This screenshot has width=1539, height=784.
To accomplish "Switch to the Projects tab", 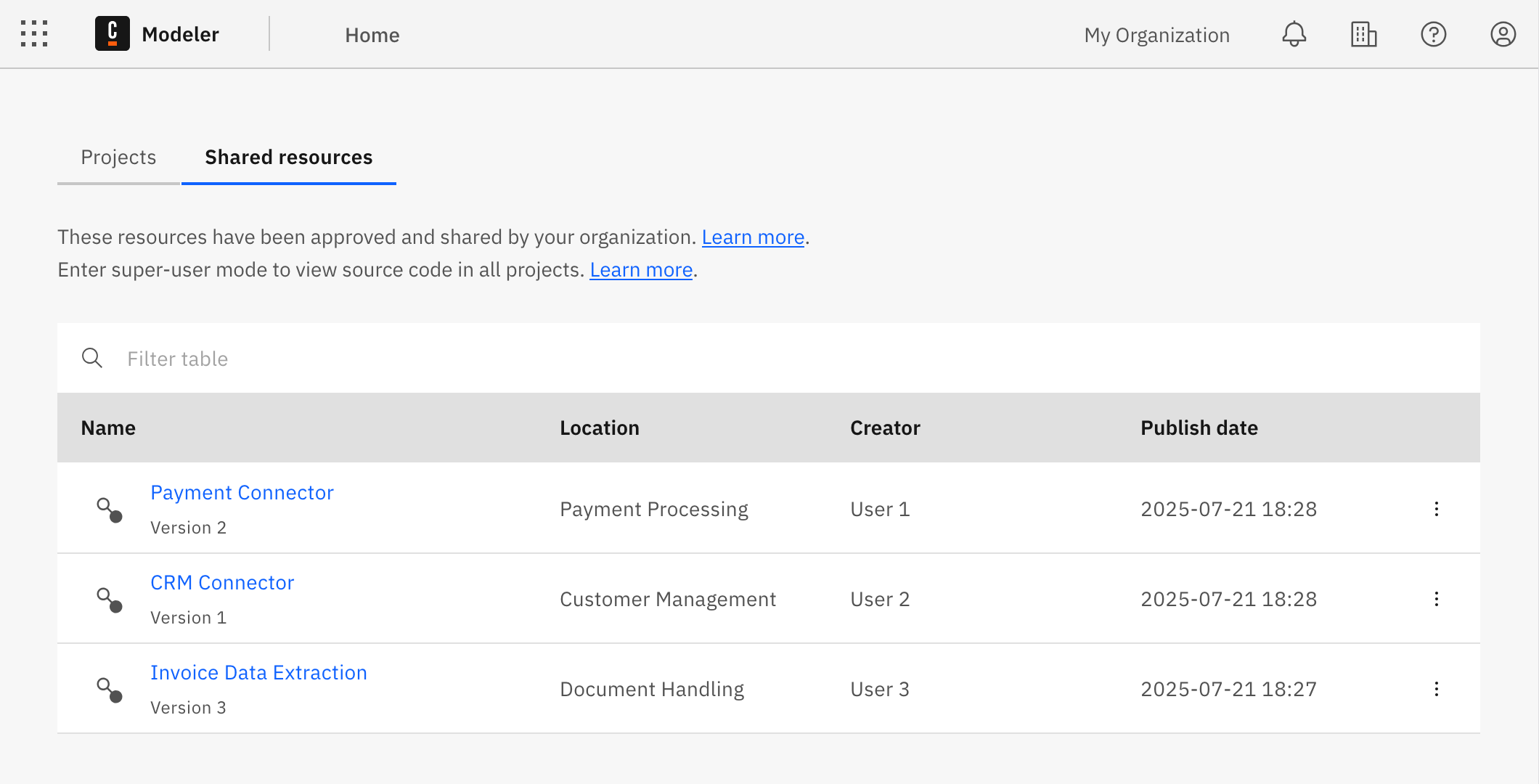I will pos(118,157).
